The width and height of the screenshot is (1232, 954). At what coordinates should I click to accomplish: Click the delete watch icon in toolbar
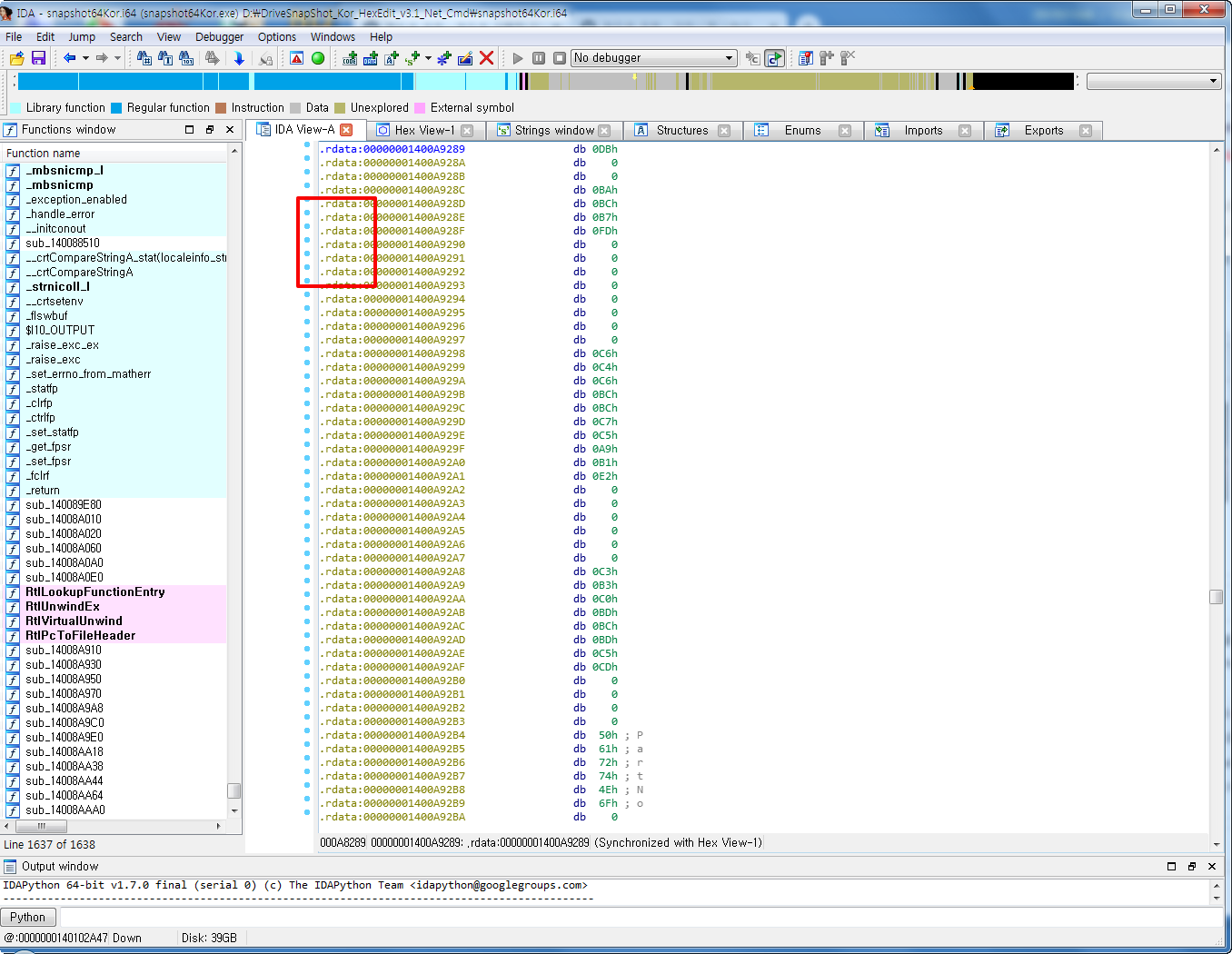click(x=848, y=58)
